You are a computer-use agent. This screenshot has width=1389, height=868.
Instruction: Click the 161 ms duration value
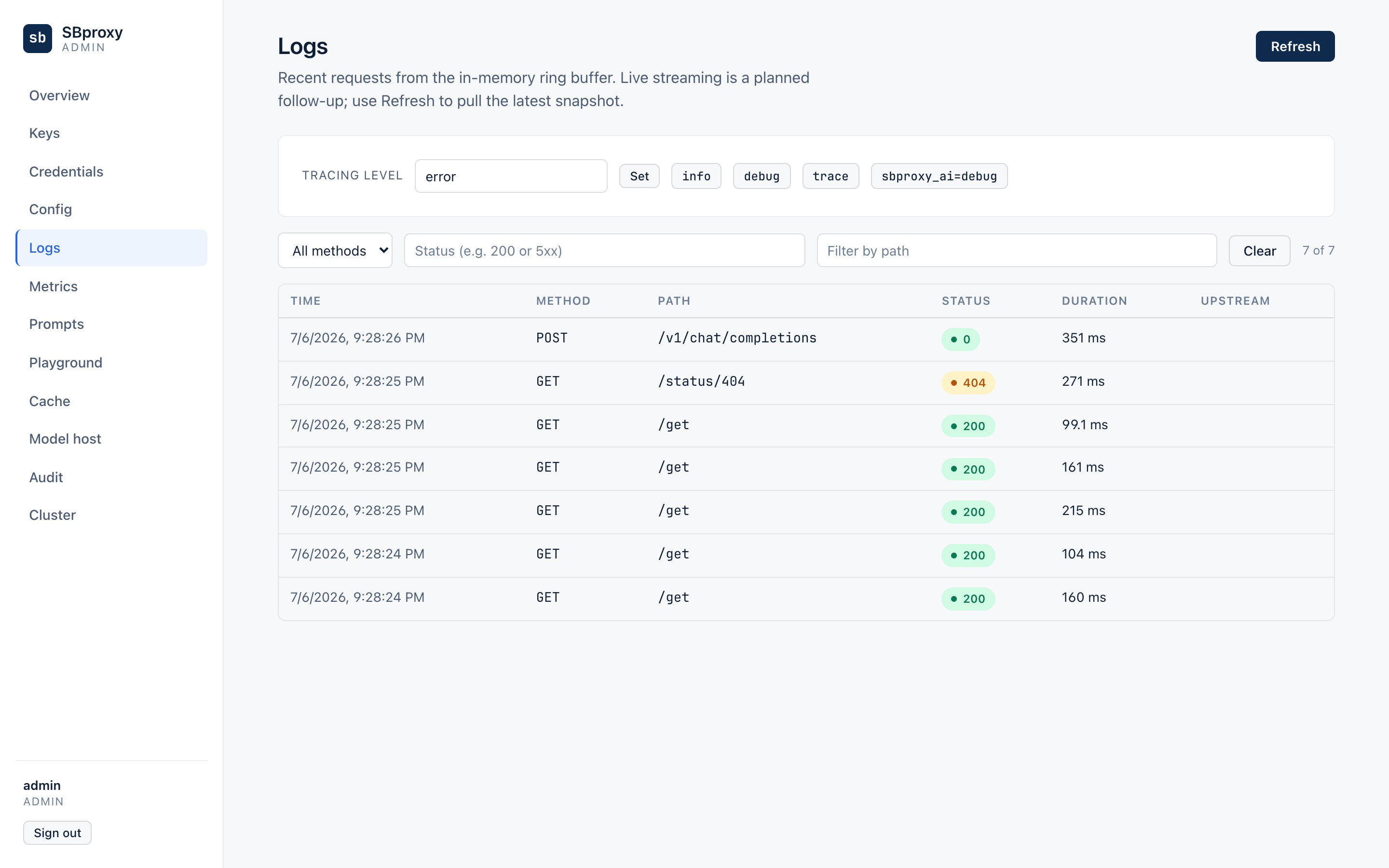point(1082,467)
